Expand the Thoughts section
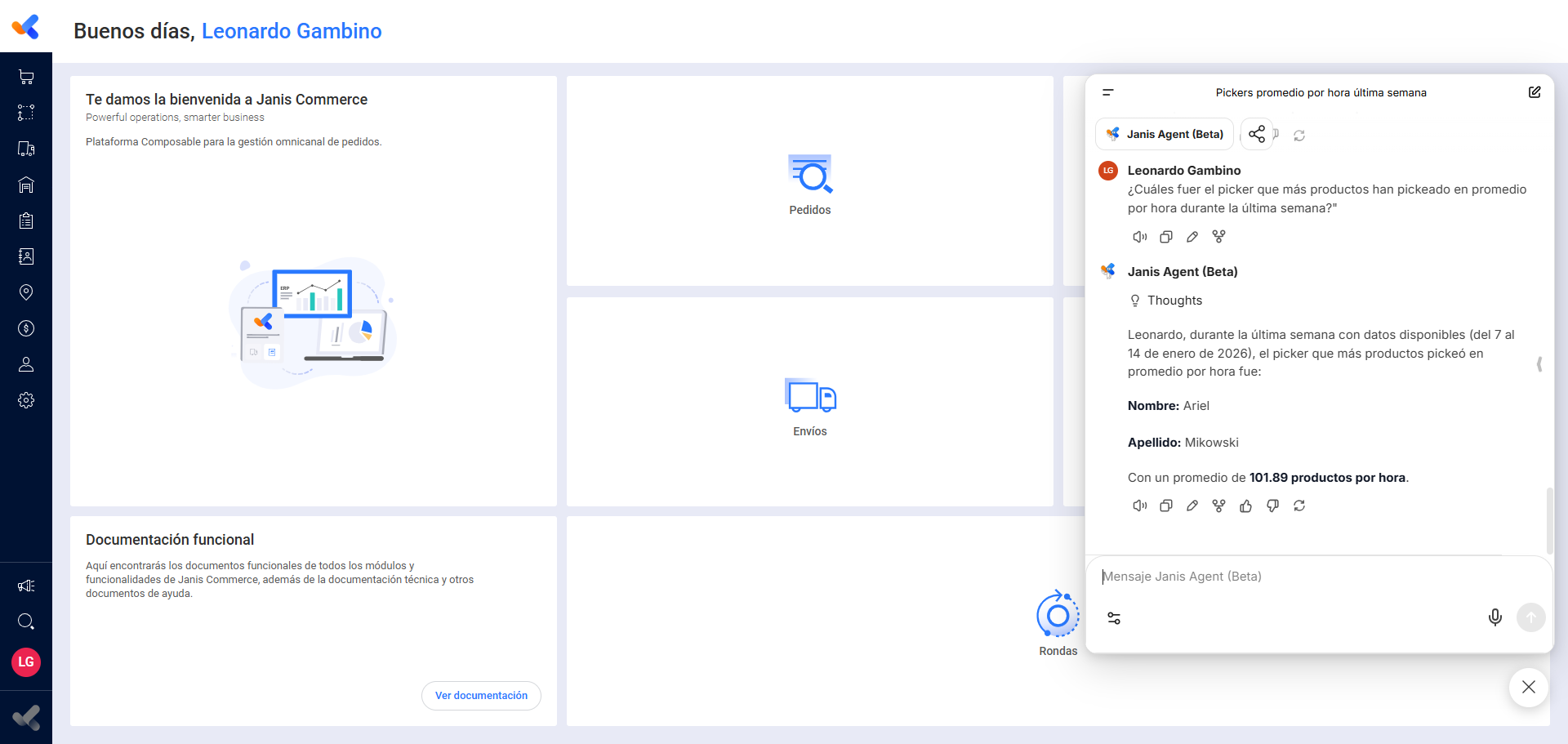The width and height of the screenshot is (1568, 744). pos(1165,301)
